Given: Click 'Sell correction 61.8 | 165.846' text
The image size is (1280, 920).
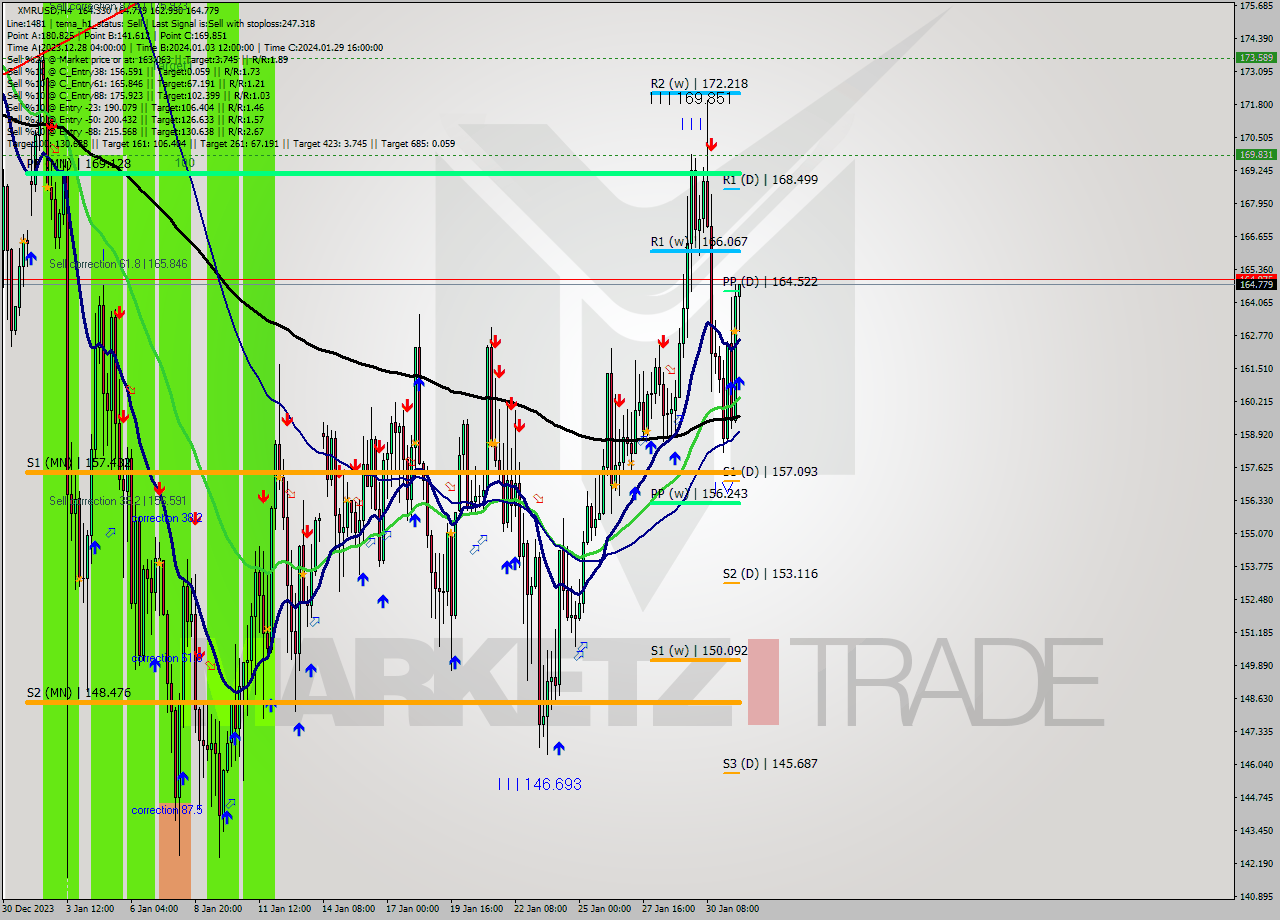Looking at the screenshot, I should pos(118,264).
